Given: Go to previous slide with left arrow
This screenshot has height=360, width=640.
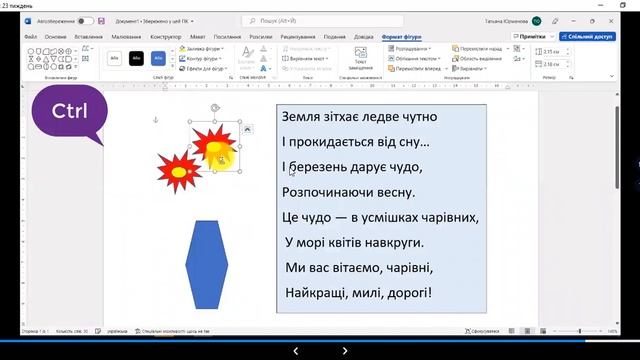Looking at the screenshot, I should point(296,351).
